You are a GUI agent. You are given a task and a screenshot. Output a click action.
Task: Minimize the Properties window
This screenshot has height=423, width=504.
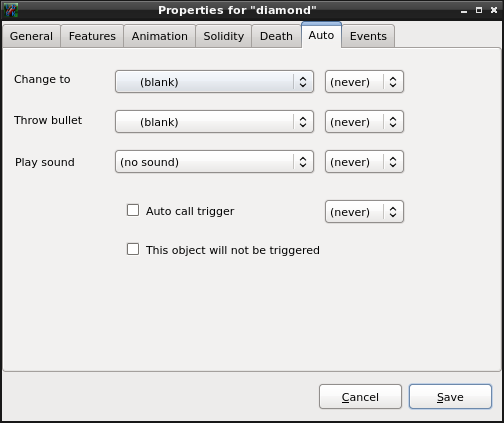click(464, 11)
